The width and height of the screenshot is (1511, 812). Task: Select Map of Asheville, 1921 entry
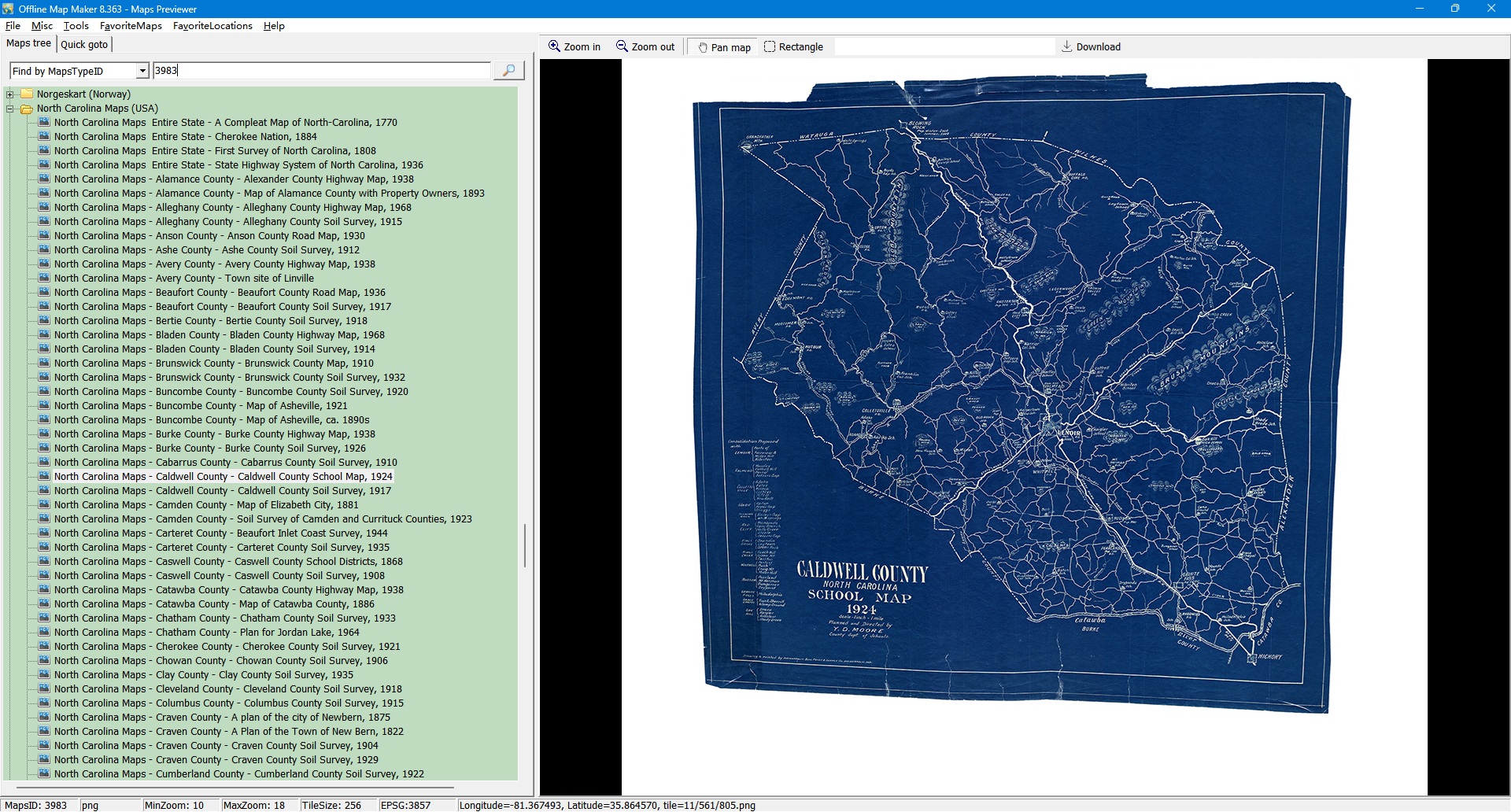pyautogui.click(x=200, y=406)
